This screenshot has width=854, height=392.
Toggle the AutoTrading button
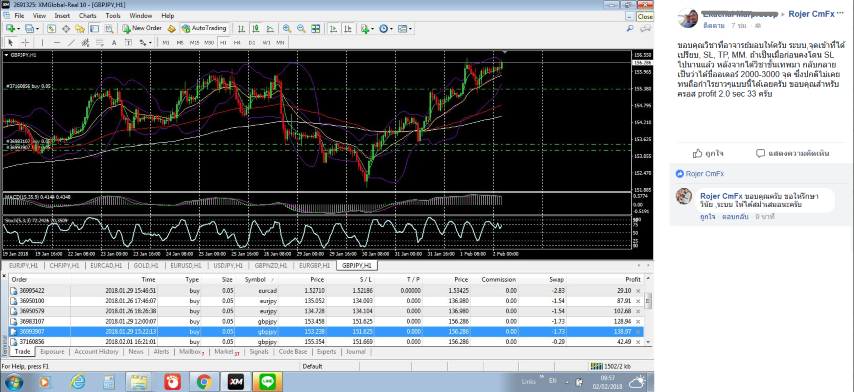(204, 28)
